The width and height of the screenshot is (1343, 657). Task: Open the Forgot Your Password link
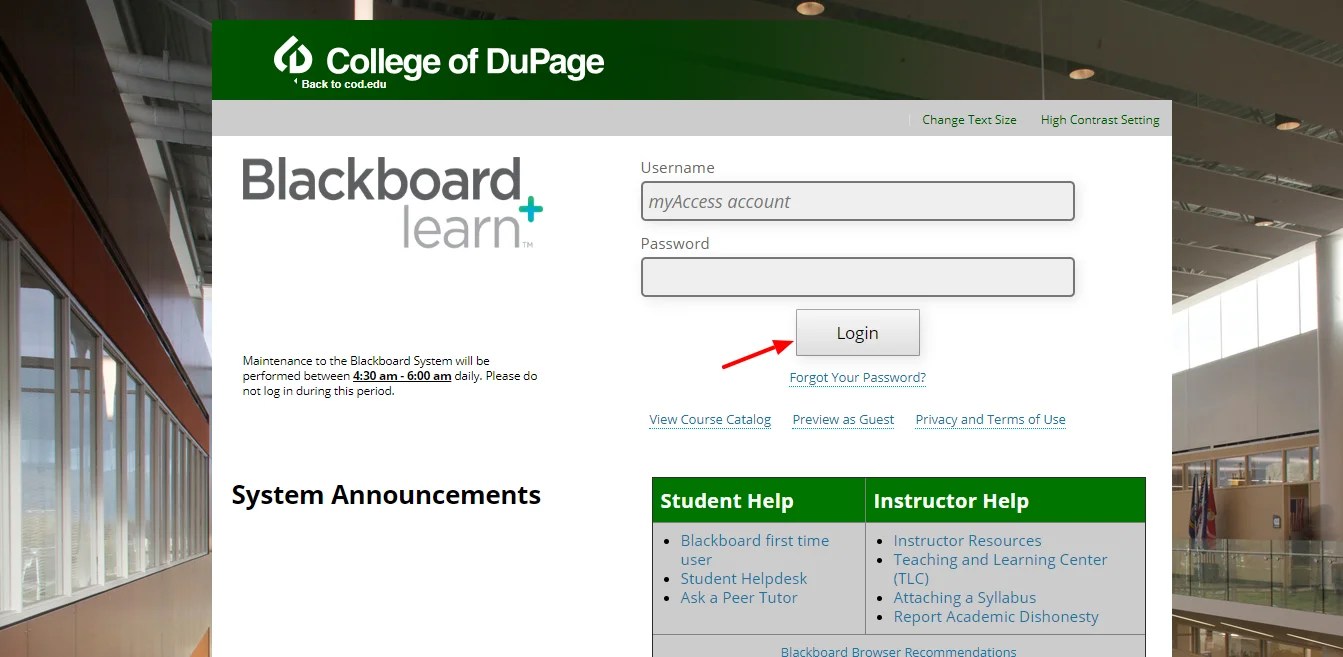point(858,378)
